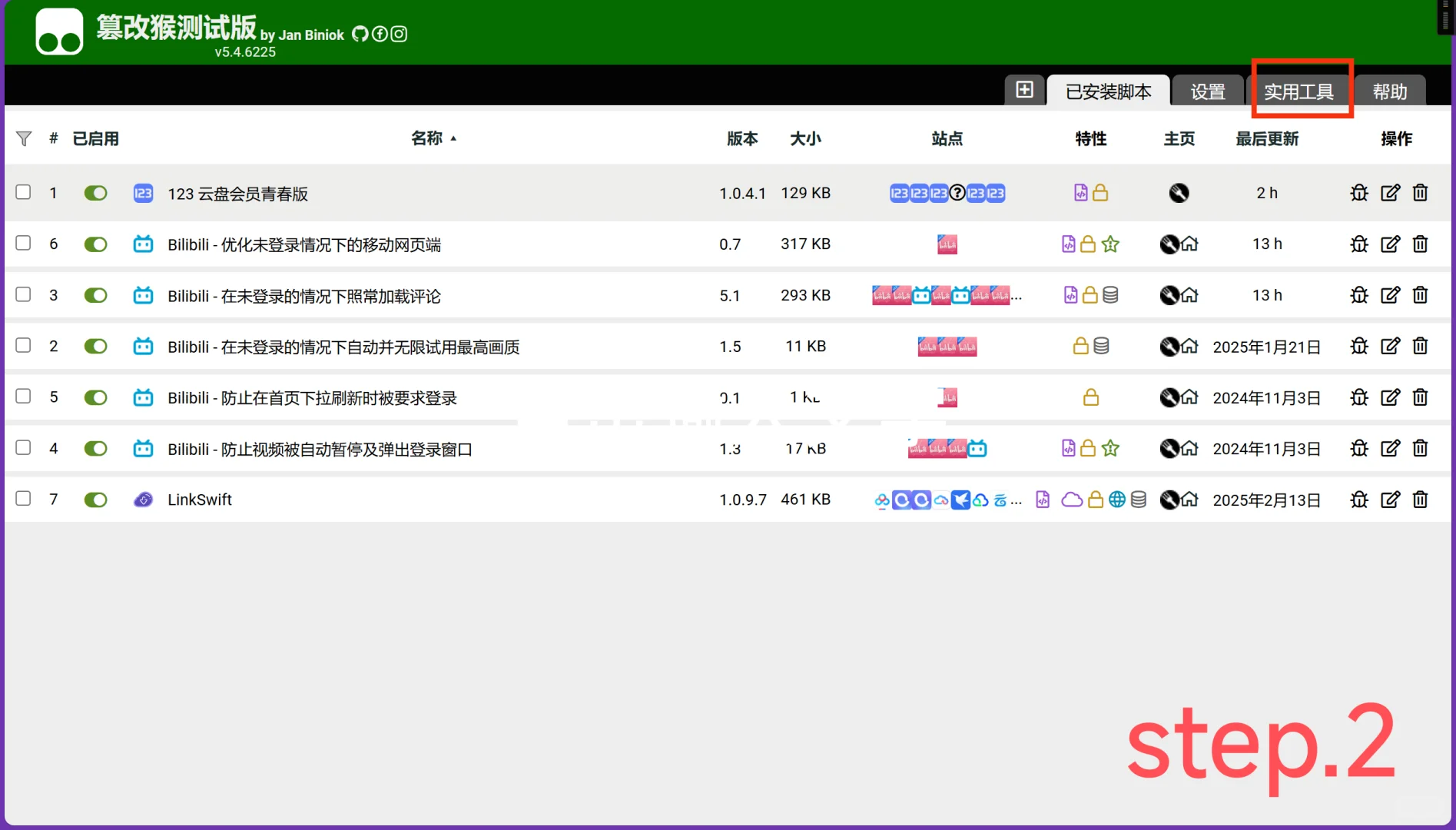This screenshot has width=1456, height=830.
Task: Open the Instagram link icon in header
Action: (399, 34)
